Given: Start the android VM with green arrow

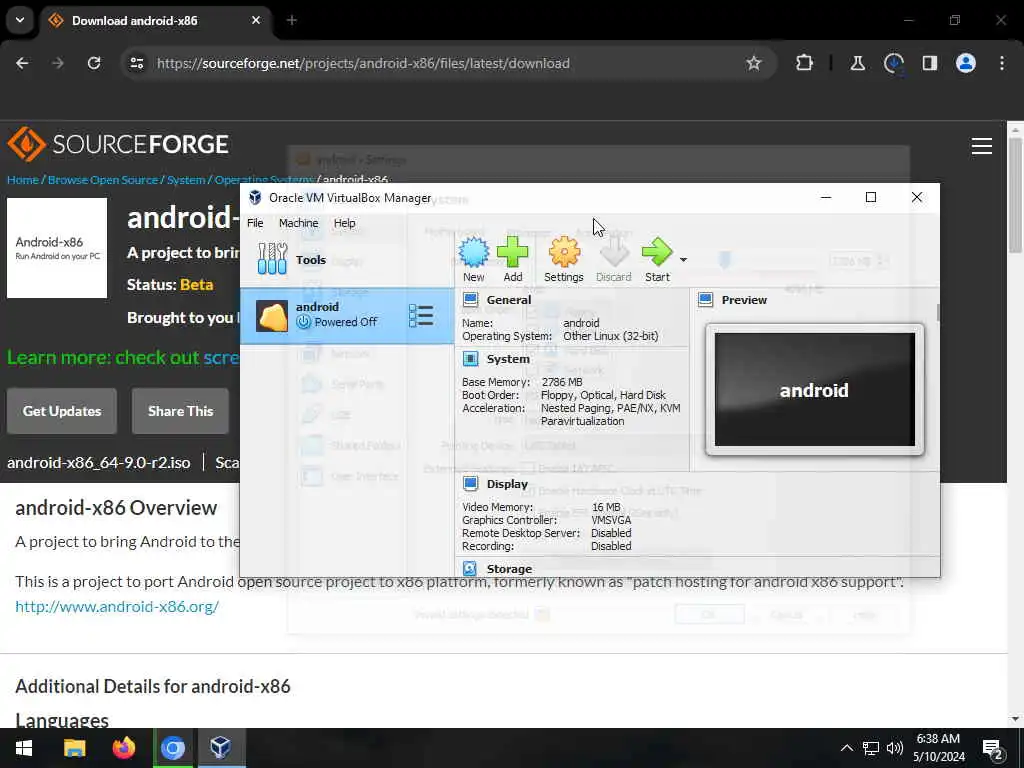Looking at the screenshot, I should [657, 252].
